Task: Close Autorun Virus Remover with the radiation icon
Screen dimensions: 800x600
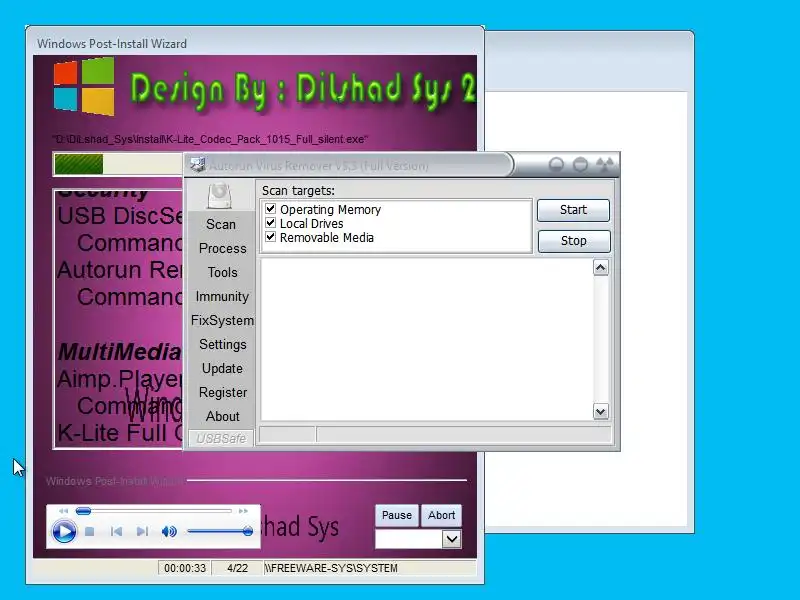Action: pyautogui.click(x=605, y=165)
